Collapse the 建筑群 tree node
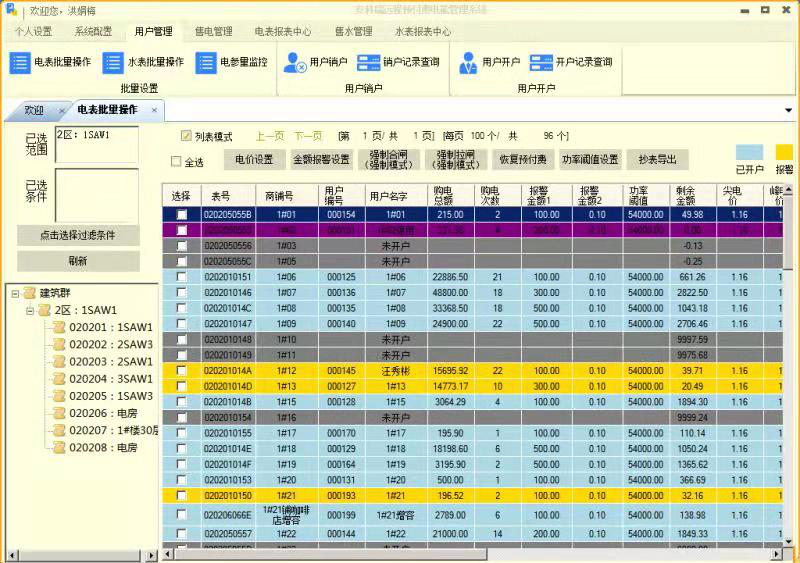 coord(15,293)
